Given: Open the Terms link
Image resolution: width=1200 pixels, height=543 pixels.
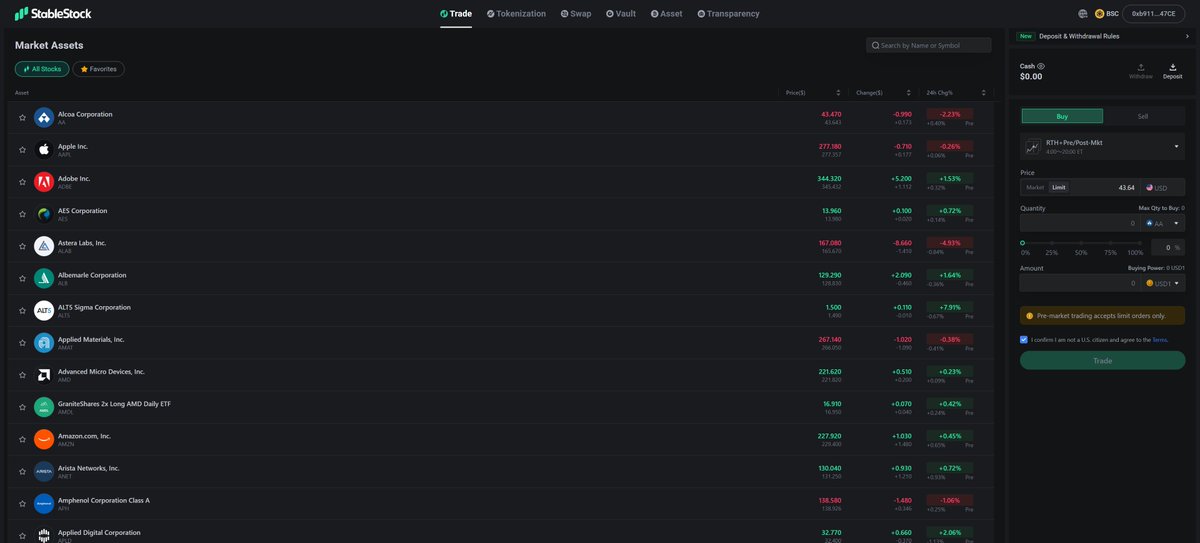Looking at the screenshot, I should 1159,340.
